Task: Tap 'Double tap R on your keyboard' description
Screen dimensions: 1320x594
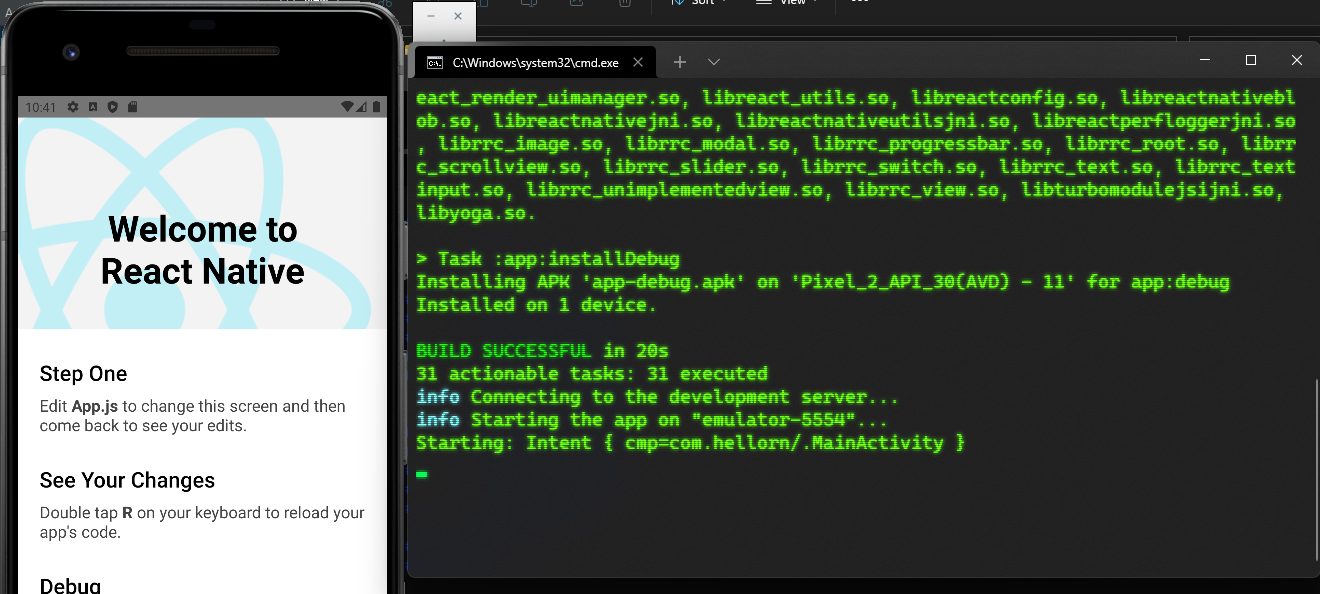Action: point(202,522)
